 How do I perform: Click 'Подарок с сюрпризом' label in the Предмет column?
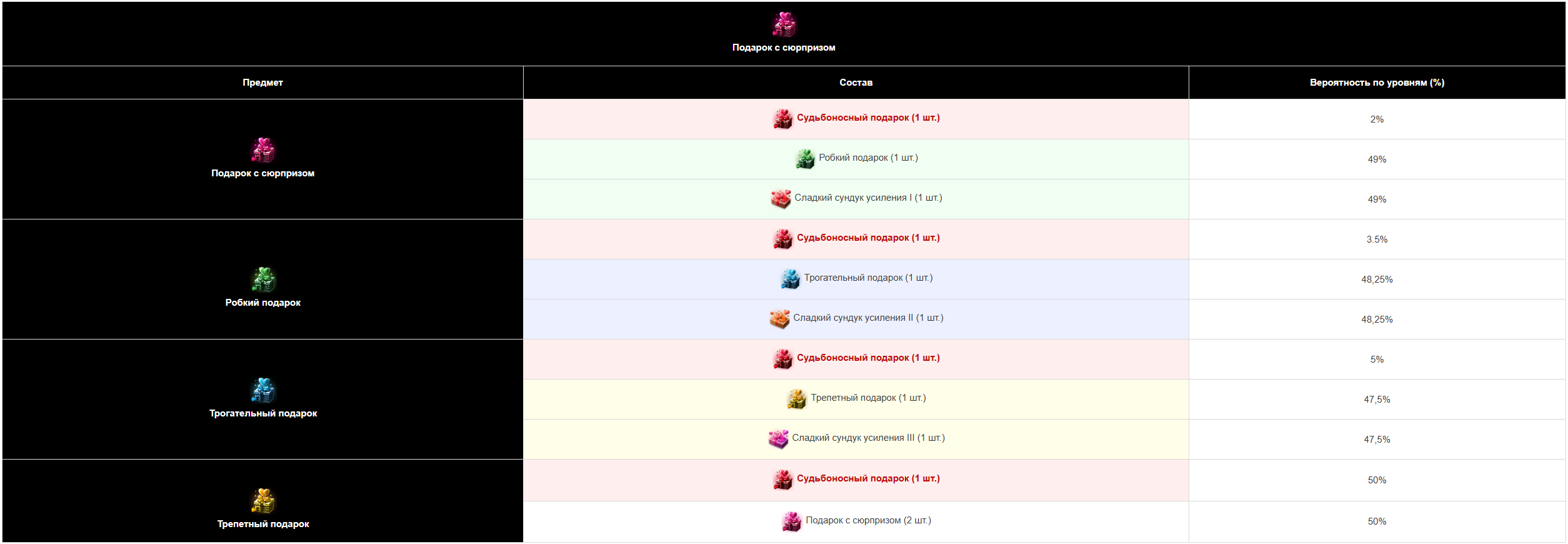[x=262, y=173]
